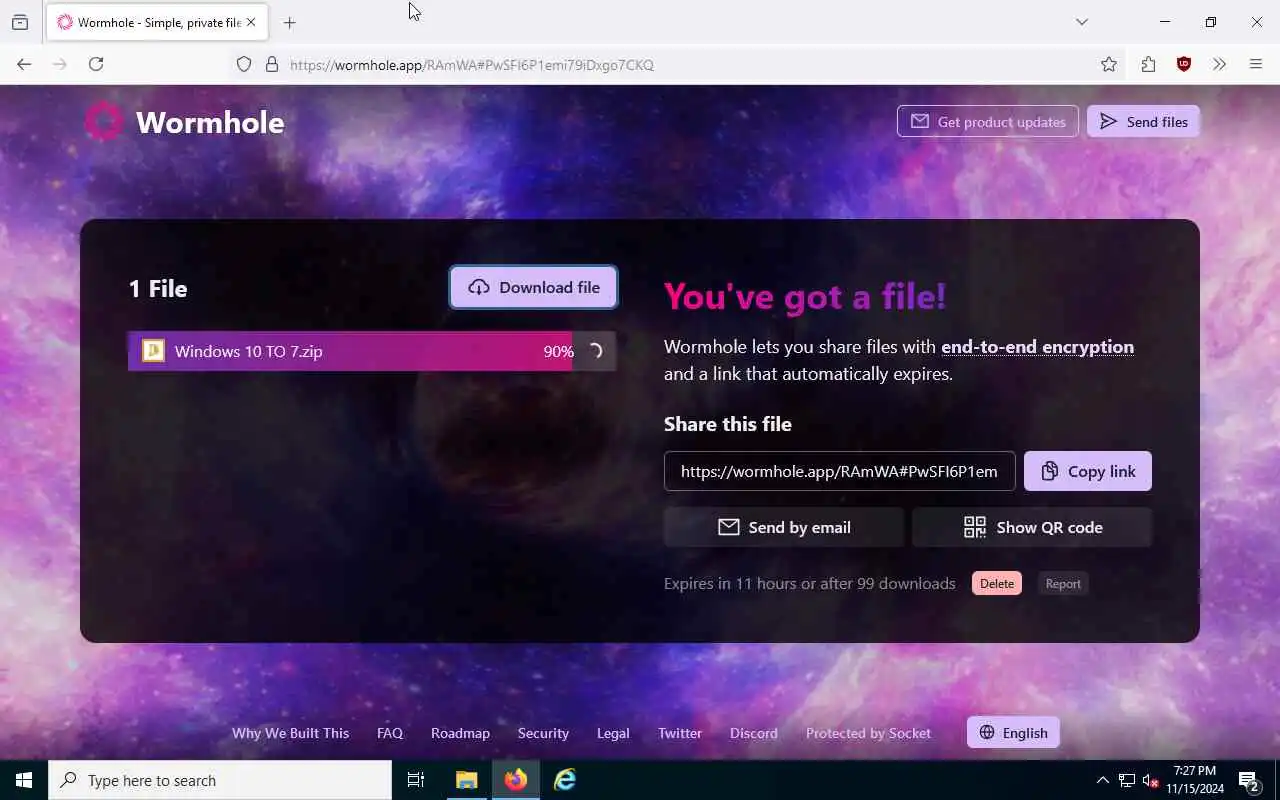Reload the current page
Screen dimensions: 1280x800
click(x=96, y=64)
